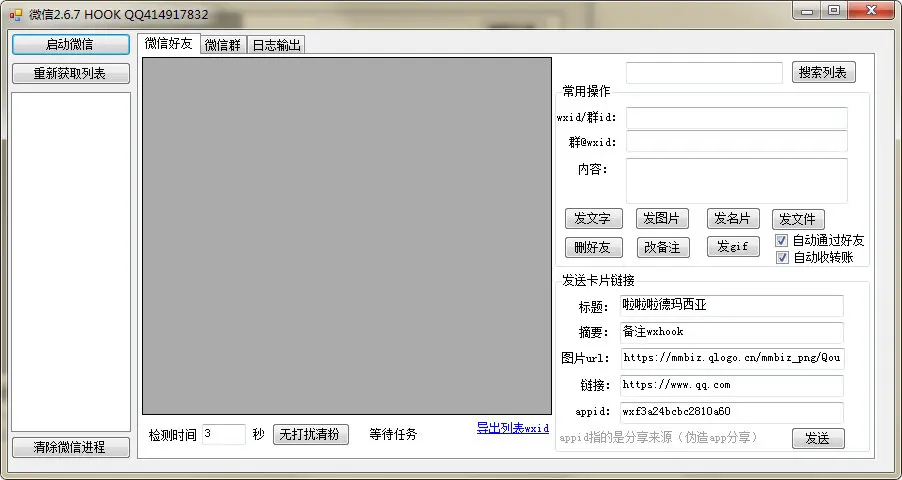Click the 发名片 button

click(x=733, y=219)
